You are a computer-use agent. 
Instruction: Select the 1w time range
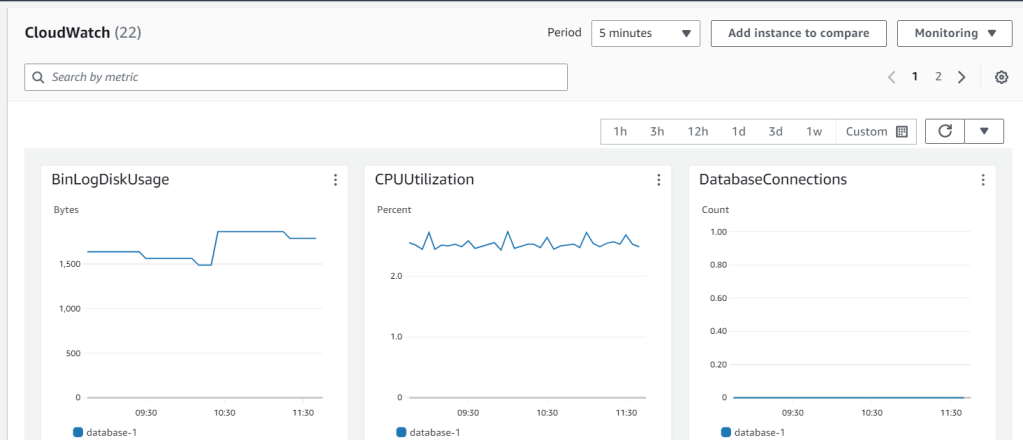(814, 132)
